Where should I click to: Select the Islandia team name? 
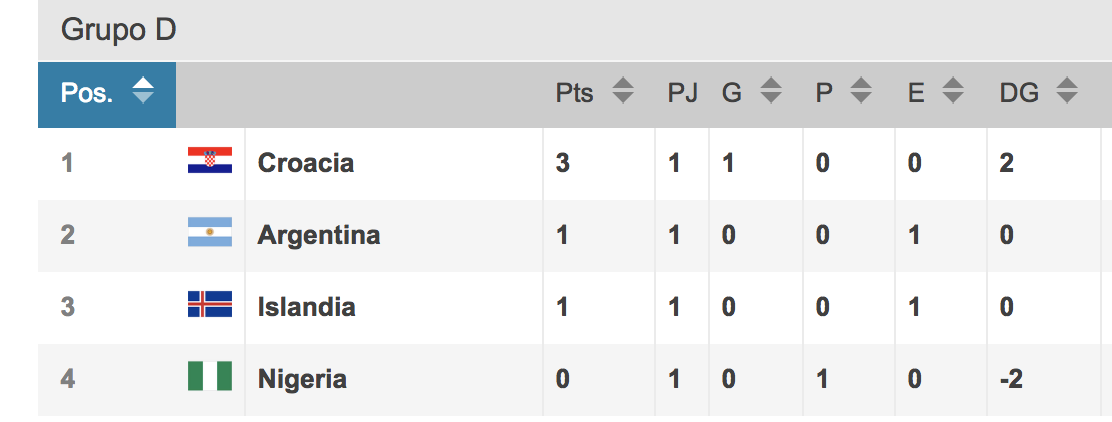pos(306,307)
